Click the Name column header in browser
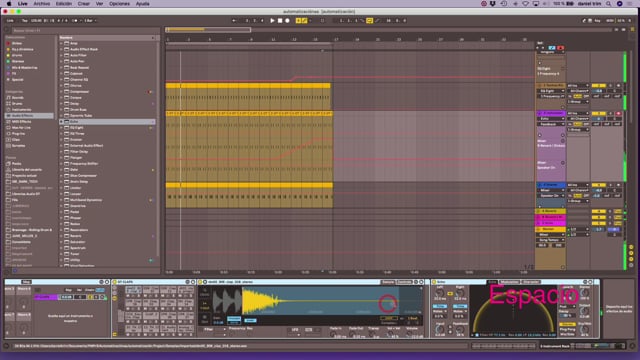 coord(107,38)
